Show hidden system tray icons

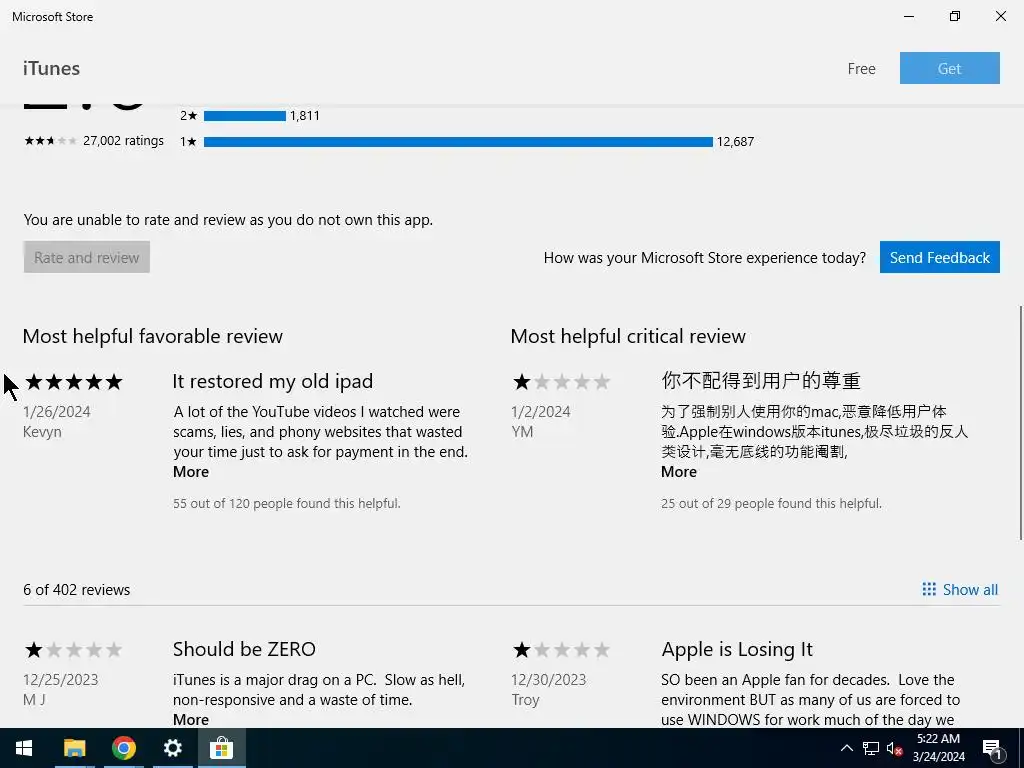(846, 748)
